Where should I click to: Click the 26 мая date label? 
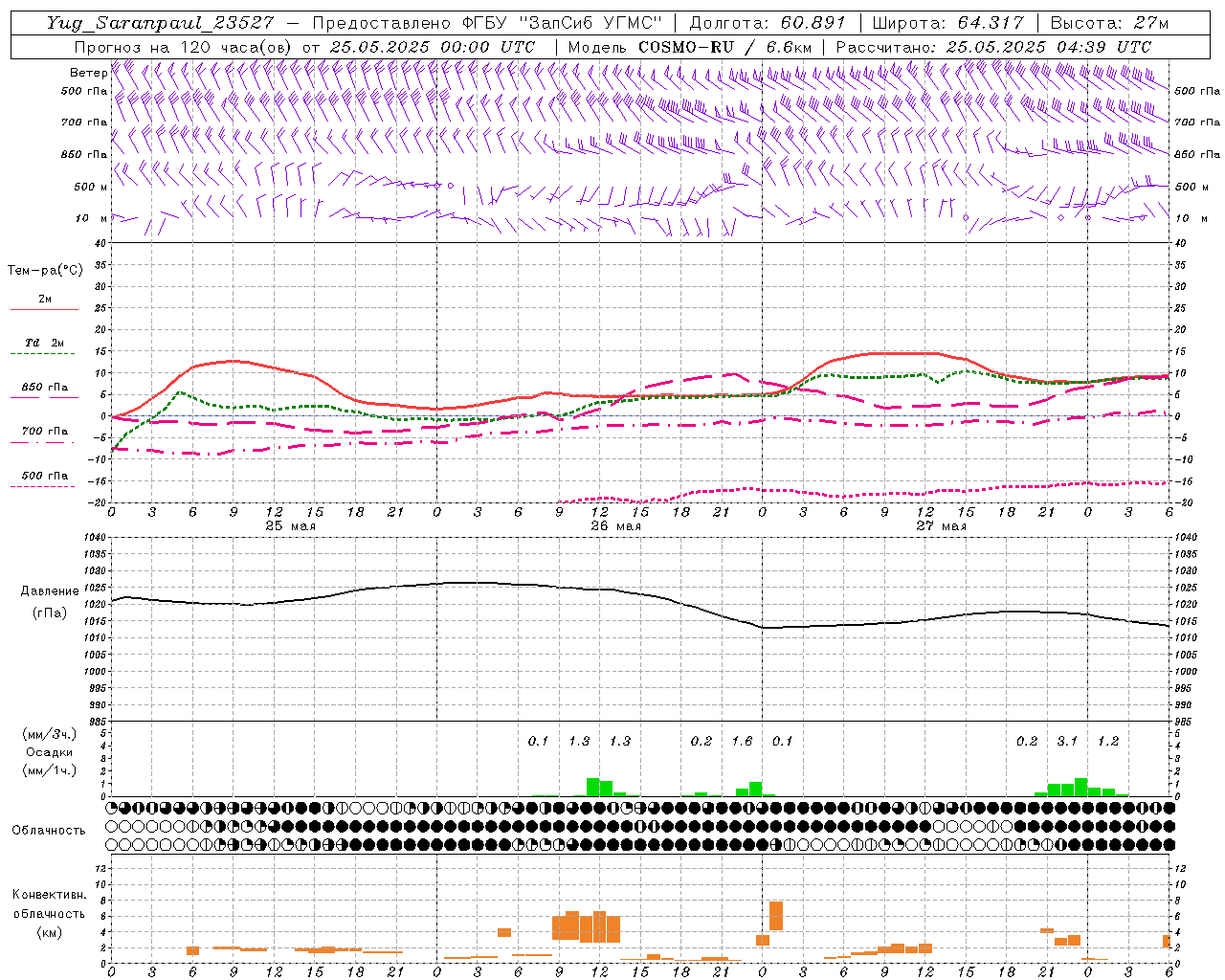click(615, 526)
